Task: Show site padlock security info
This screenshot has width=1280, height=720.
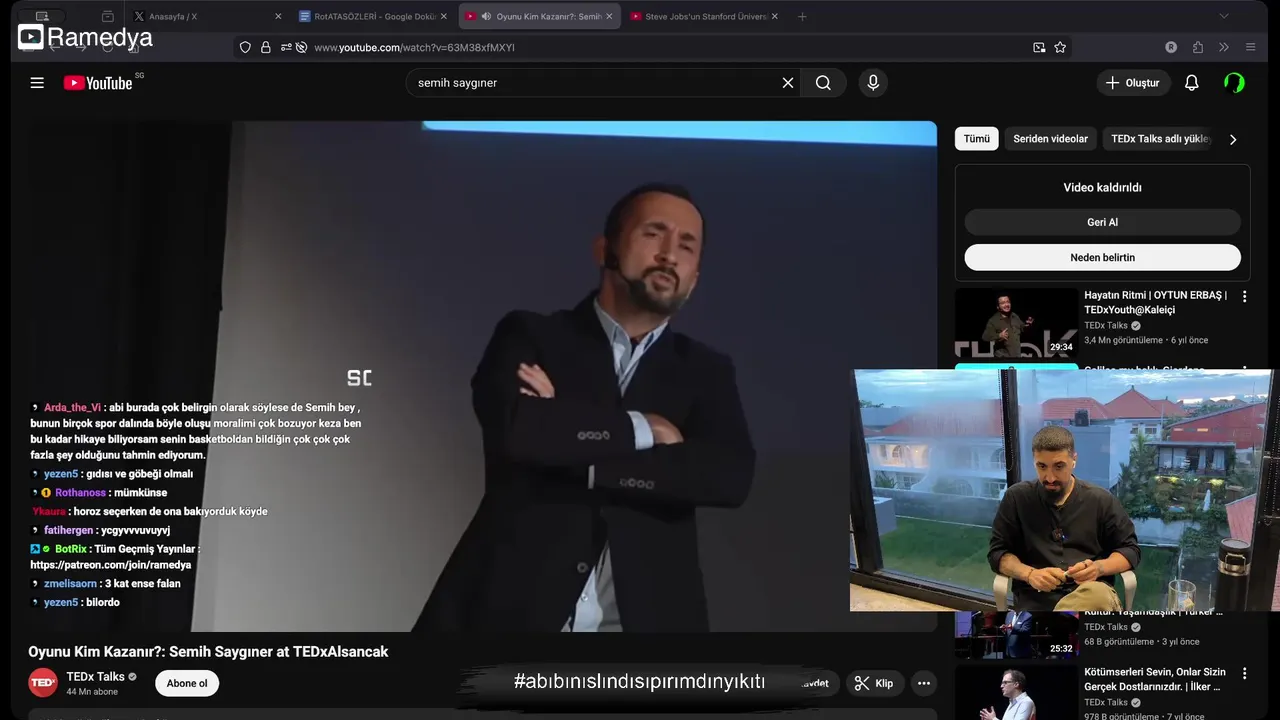Action: pos(265,47)
